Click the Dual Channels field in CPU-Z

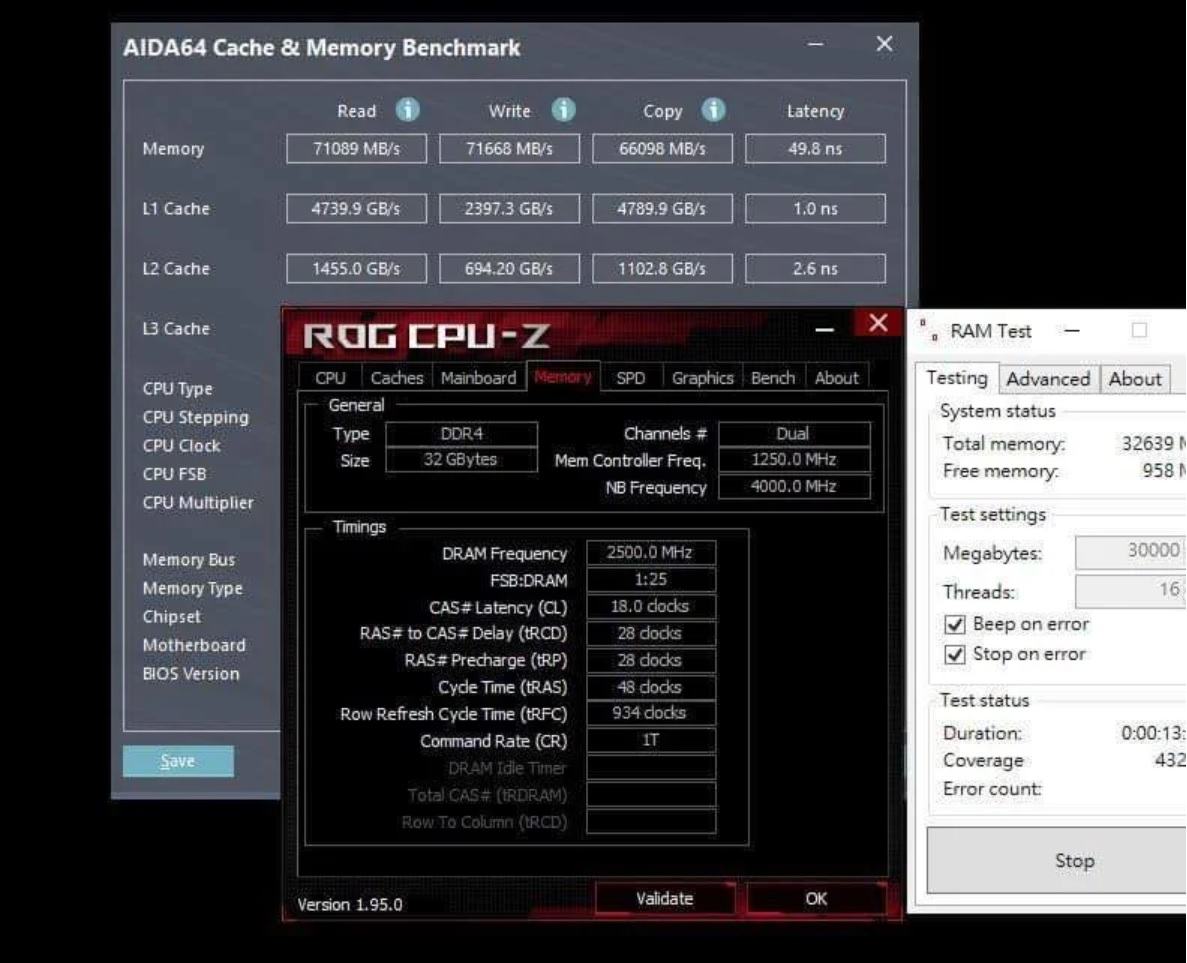(x=794, y=434)
